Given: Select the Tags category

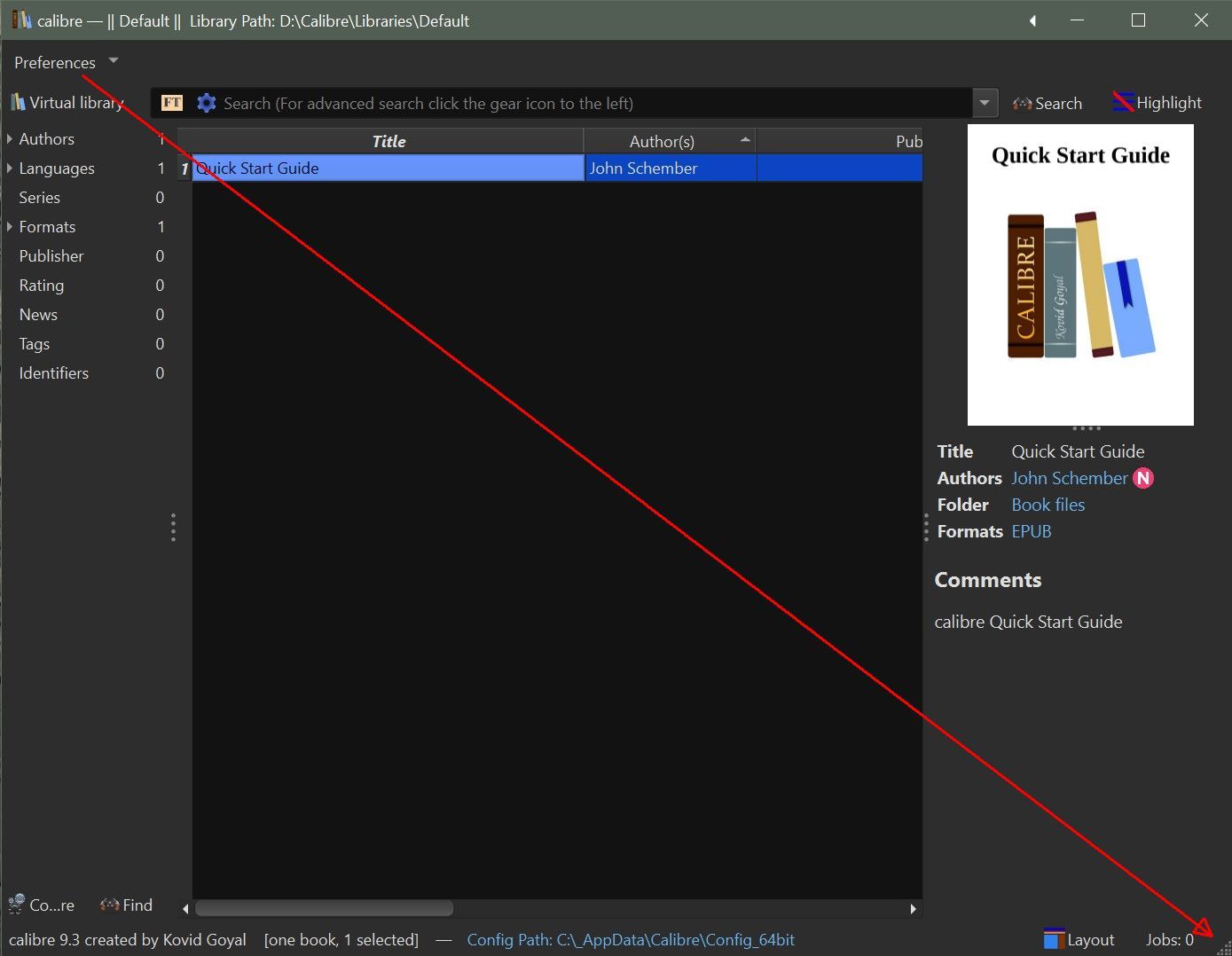Looking at the screenshot, I should (x=35, y=344).
